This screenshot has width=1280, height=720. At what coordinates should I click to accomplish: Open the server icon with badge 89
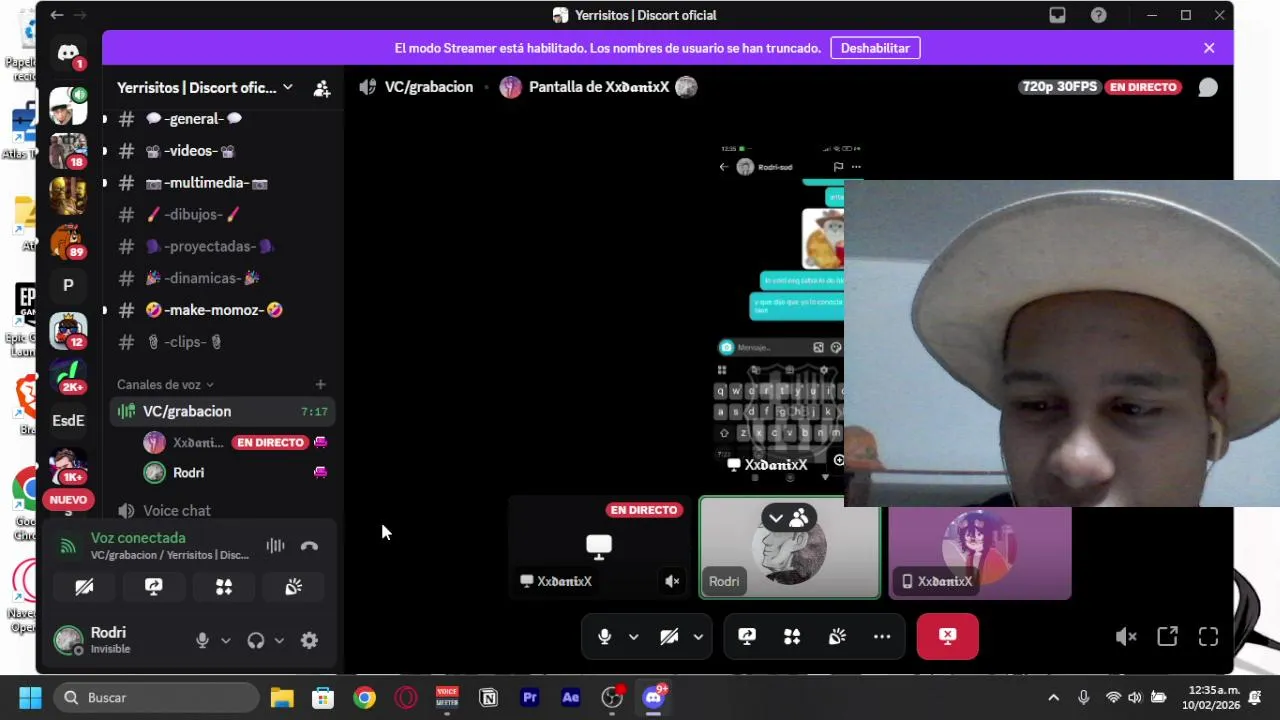point(68,241)
